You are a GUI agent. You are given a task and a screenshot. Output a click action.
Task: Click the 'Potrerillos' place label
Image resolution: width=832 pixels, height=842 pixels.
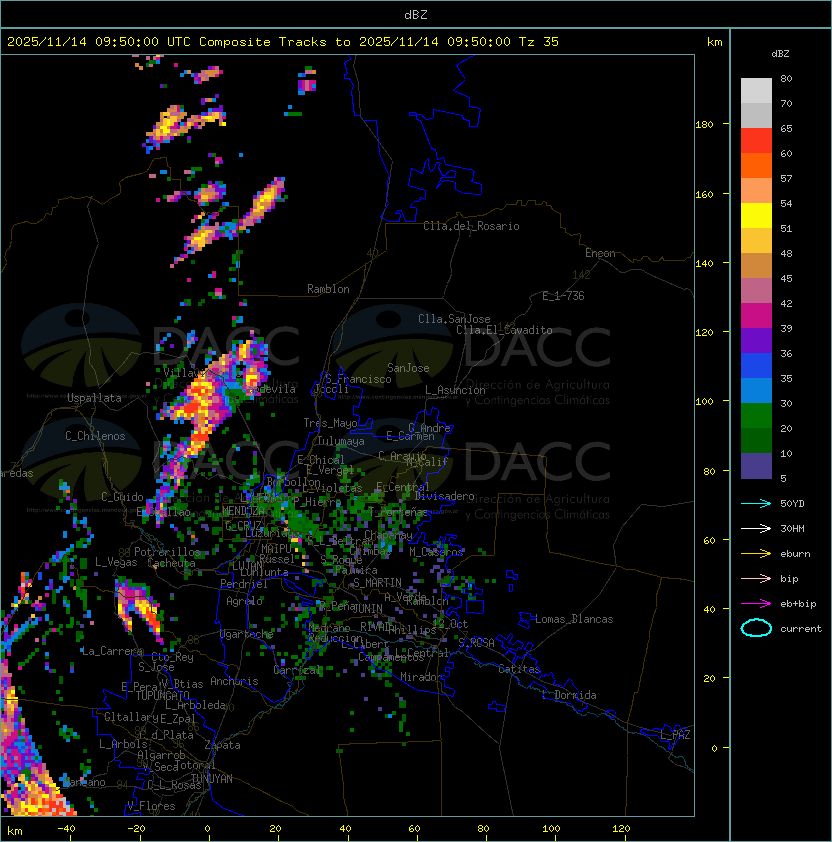(167, 552)
